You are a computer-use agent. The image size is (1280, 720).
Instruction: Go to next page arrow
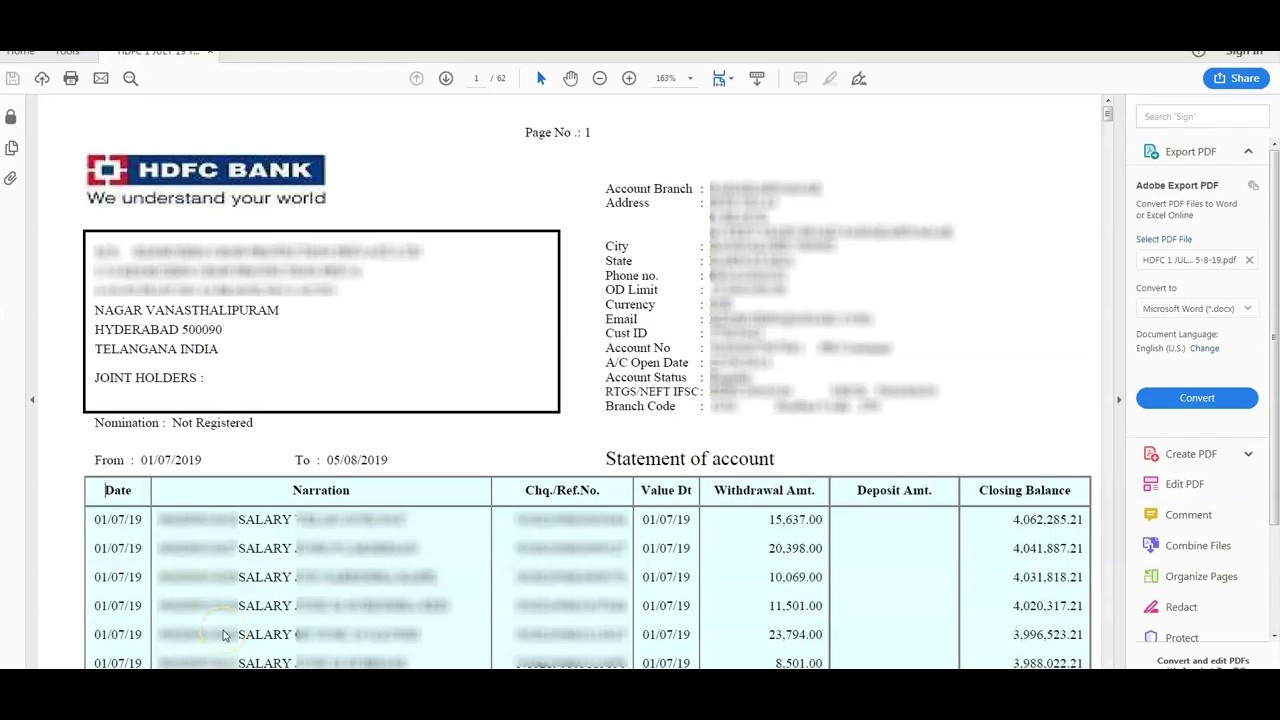pos(446,78)
